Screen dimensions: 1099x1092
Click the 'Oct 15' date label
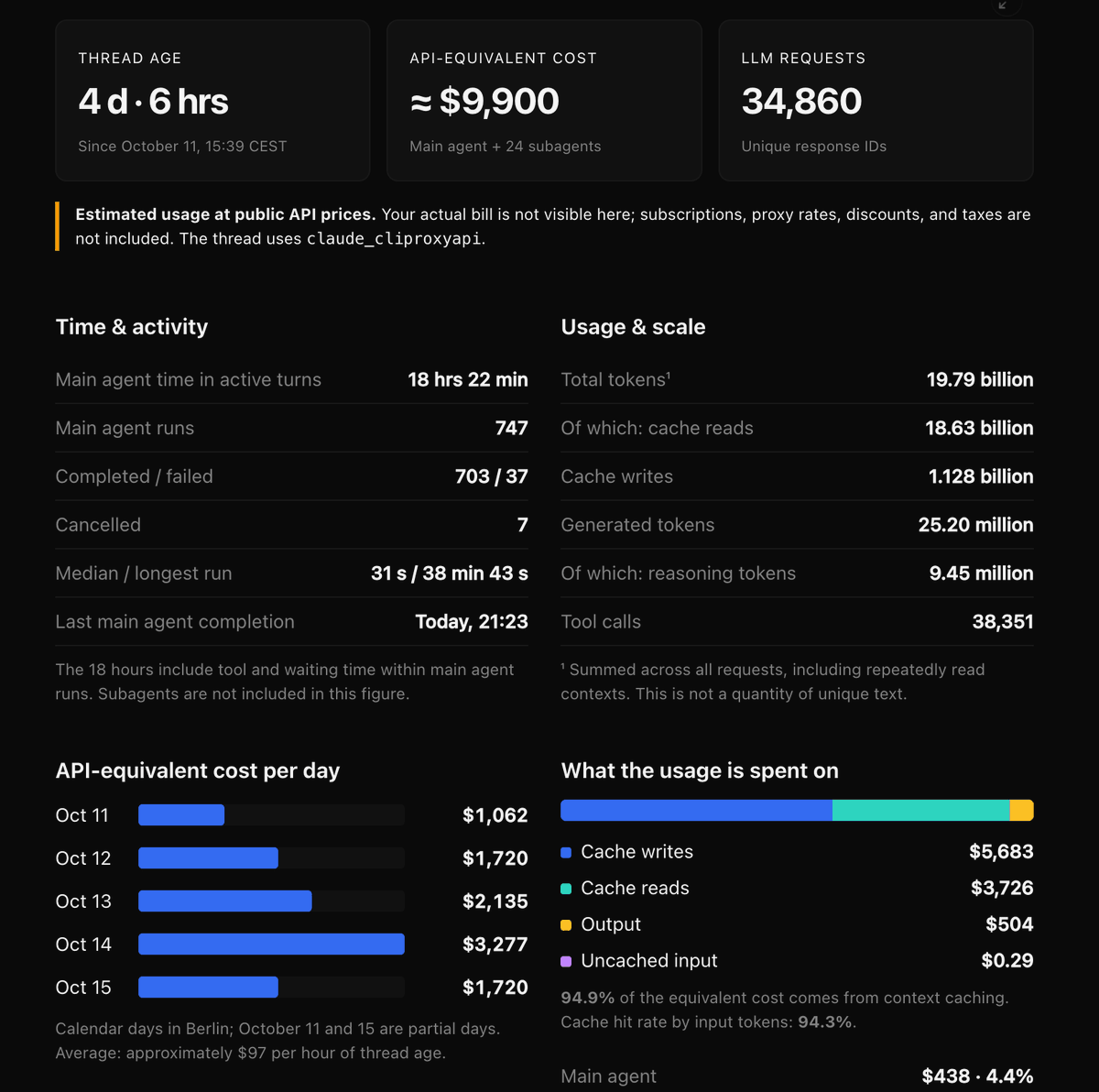pyautogui.click(x=83, y=988)
